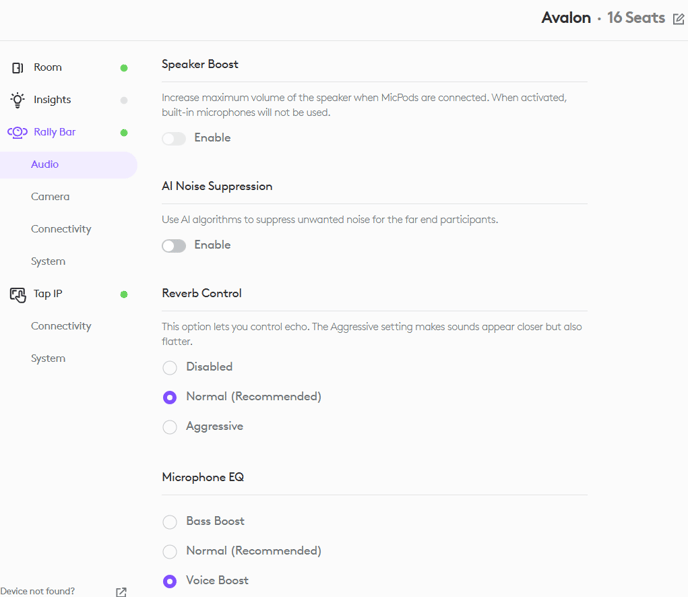The height and width of the screenshot is (597, 688).
Task: Click the Rally Bar device icon
Action: point(17,132)
